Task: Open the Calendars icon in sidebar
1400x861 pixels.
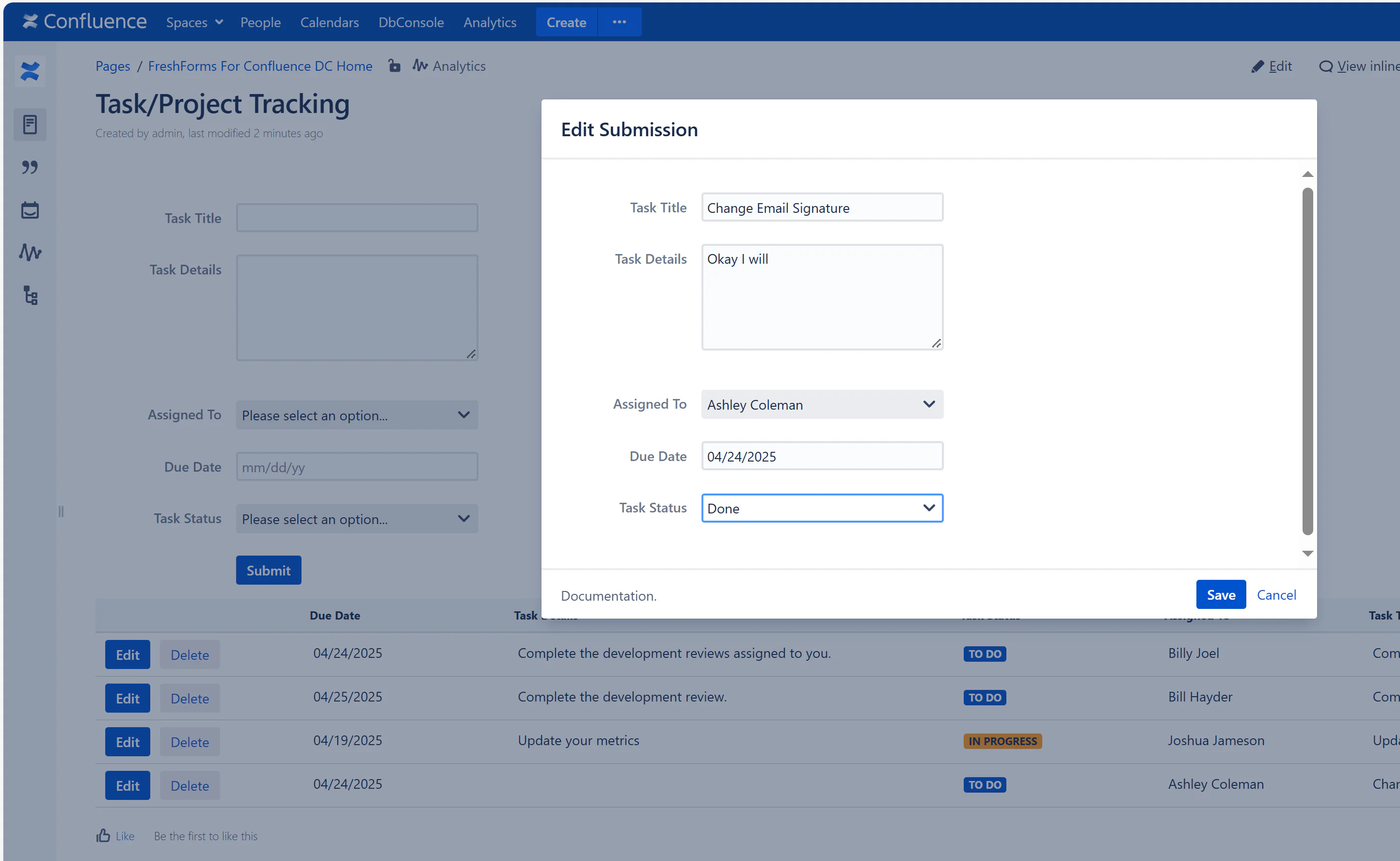Action: tap(30, 209)
